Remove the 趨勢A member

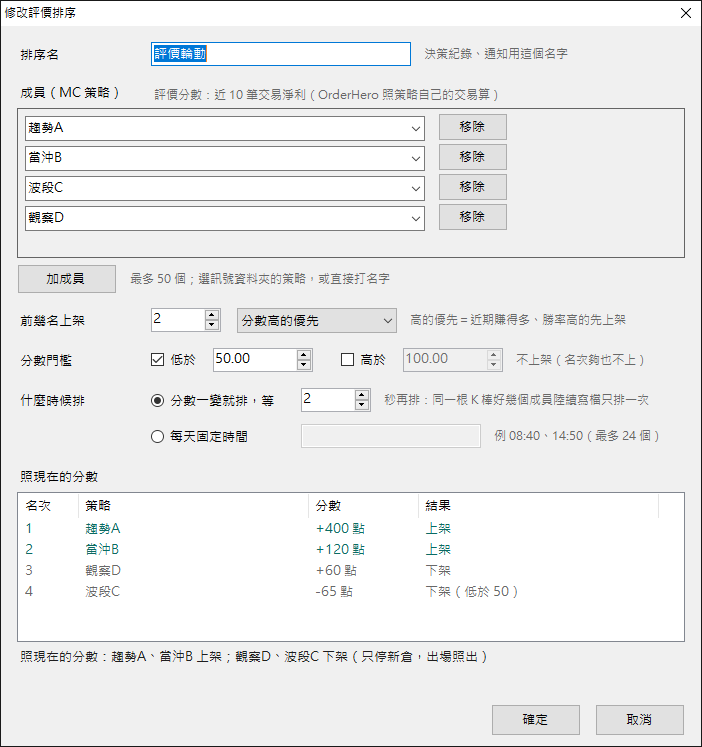point(472,127)
